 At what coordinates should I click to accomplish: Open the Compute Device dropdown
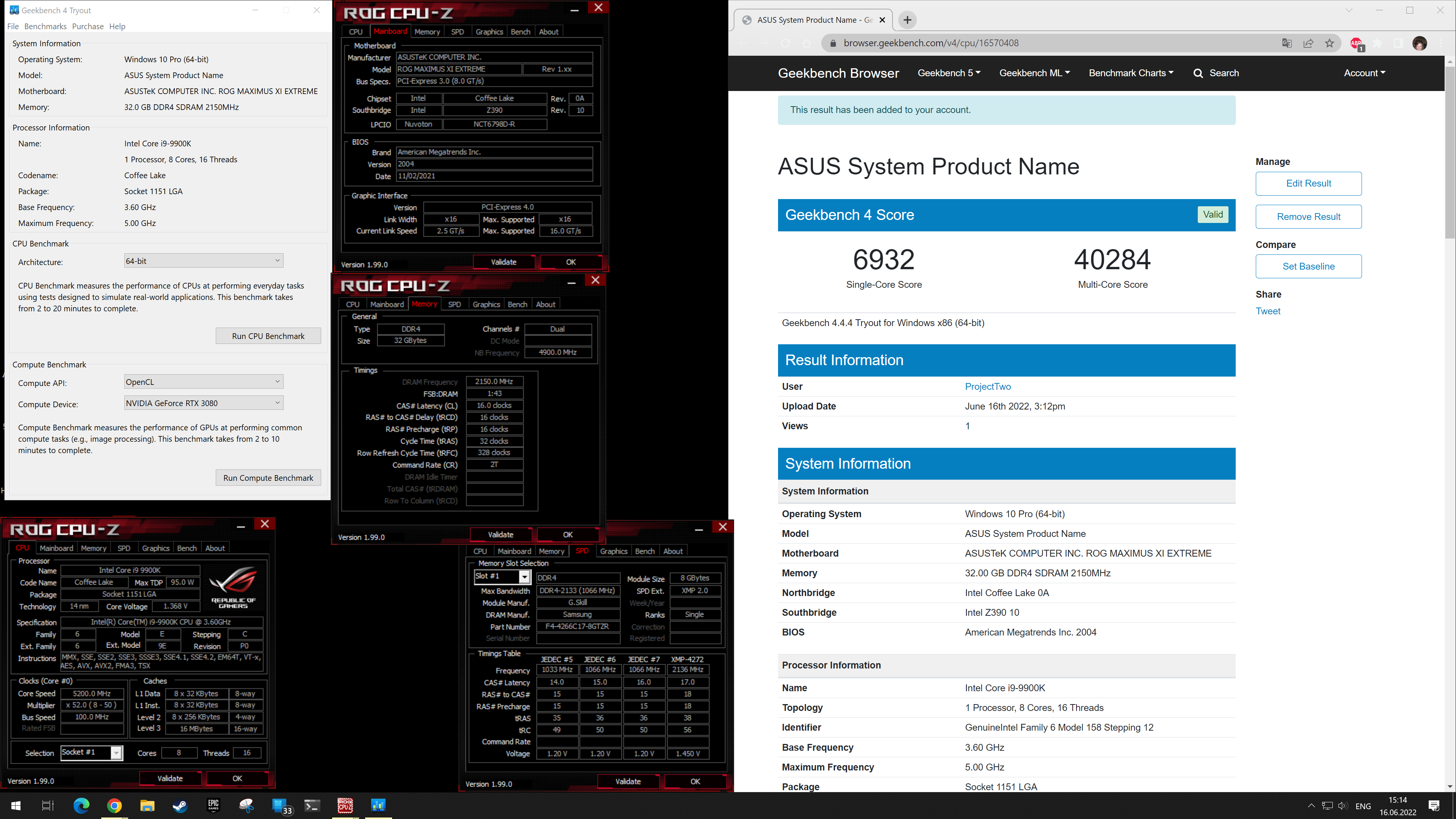pyautogui.click(x=204, y=403)
